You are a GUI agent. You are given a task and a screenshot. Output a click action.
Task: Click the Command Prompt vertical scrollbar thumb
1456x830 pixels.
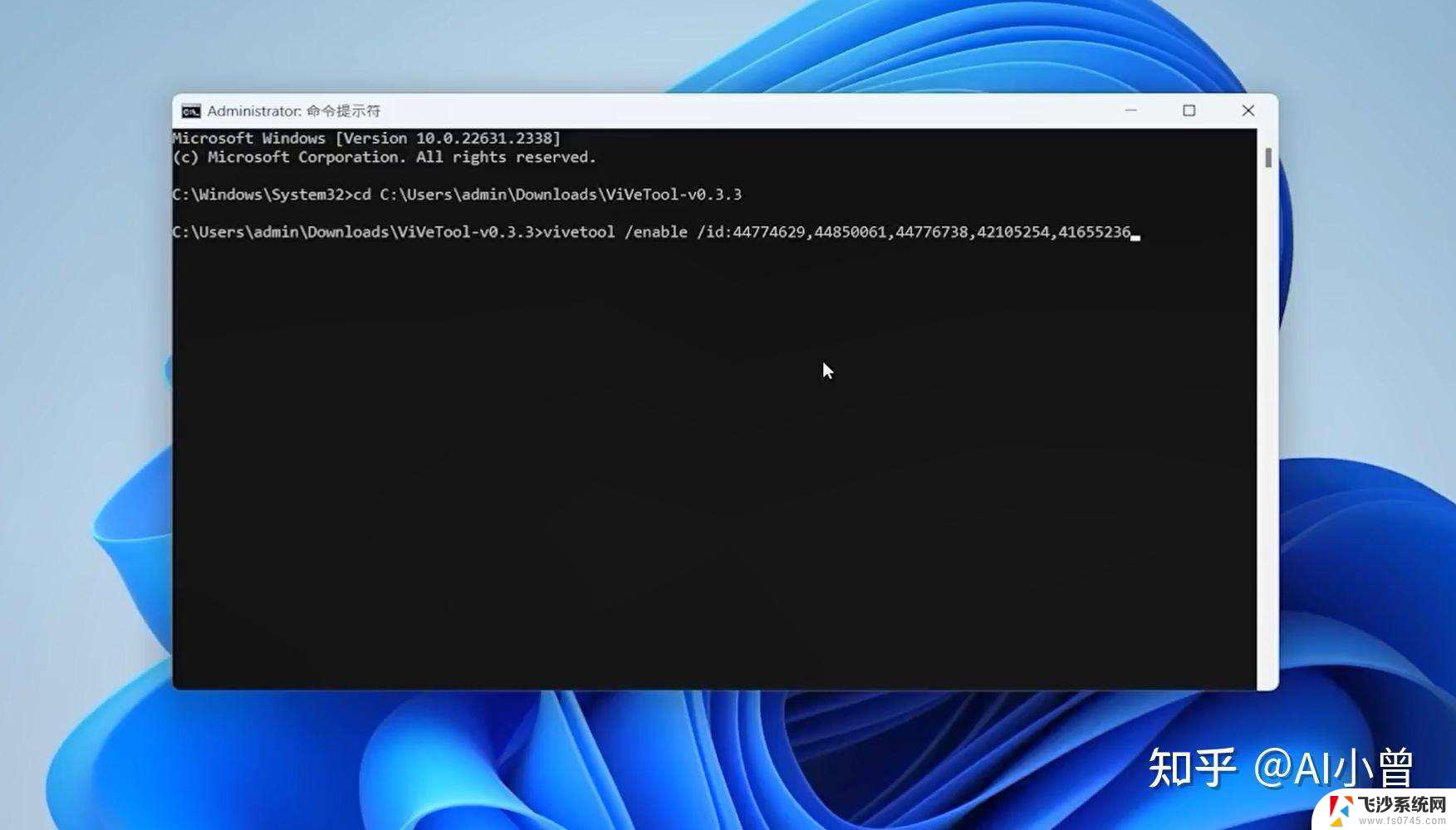(1268, 158)
